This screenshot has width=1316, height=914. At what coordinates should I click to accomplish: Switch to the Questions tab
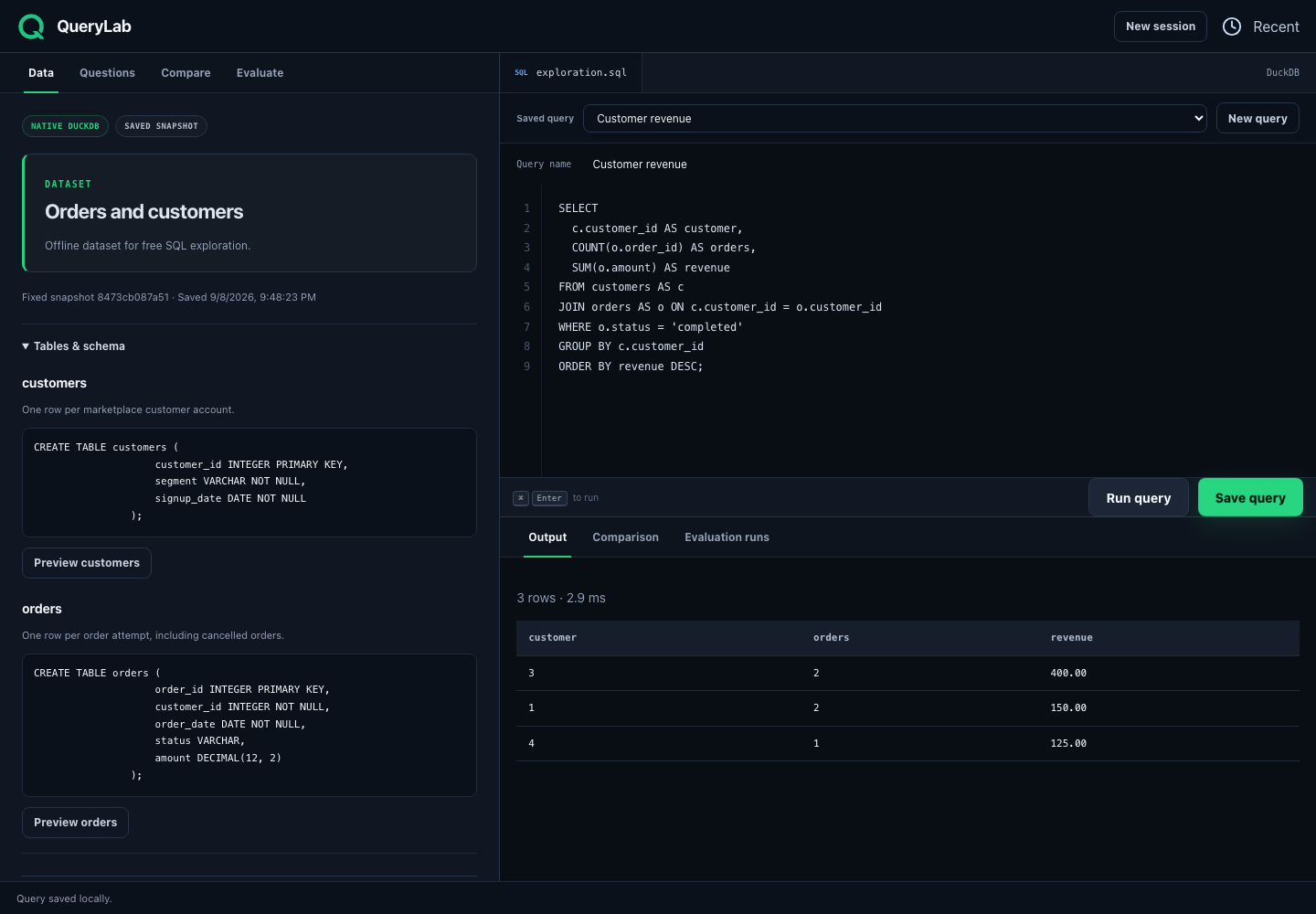click(107, 73)
